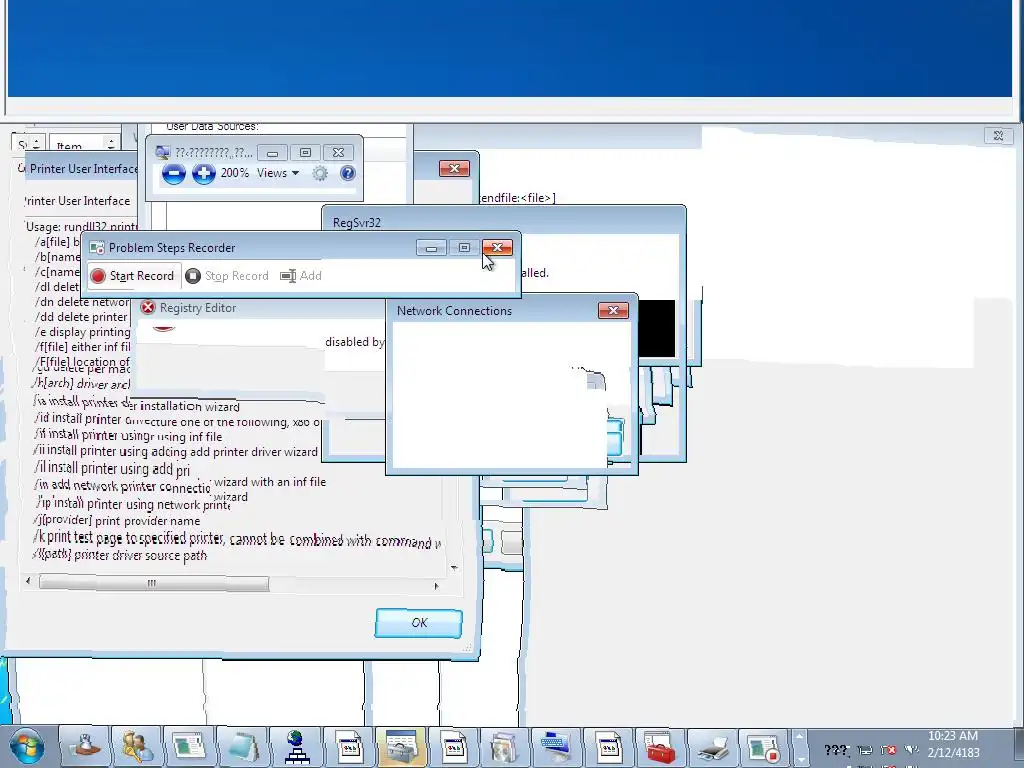
Task: Open the clock showing 10:23 AM
Action: (953, 744)
